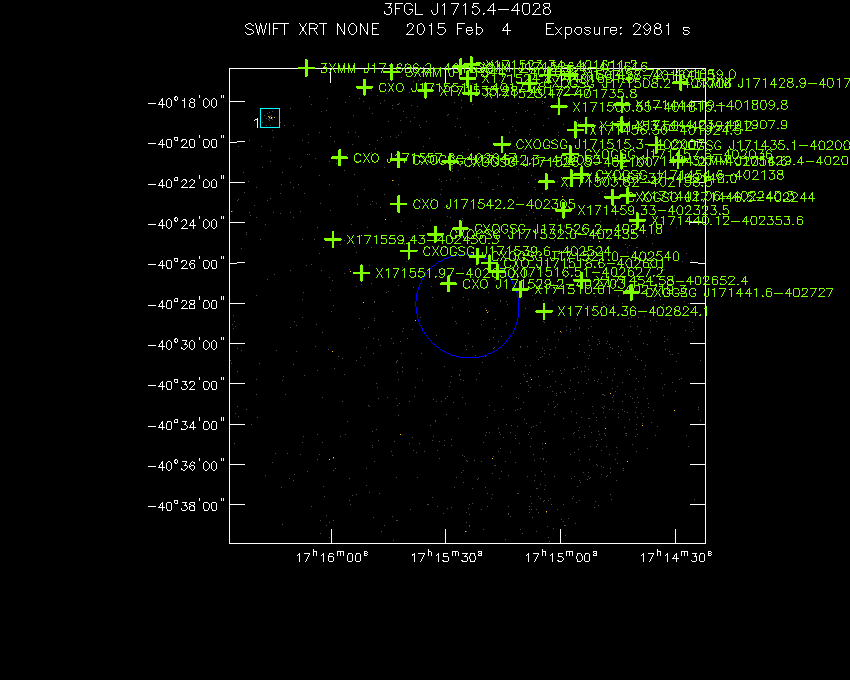Screen dimensions: 850x680
Task: Select the SWIFT XRT NONE instrument text
Action: 312,29
